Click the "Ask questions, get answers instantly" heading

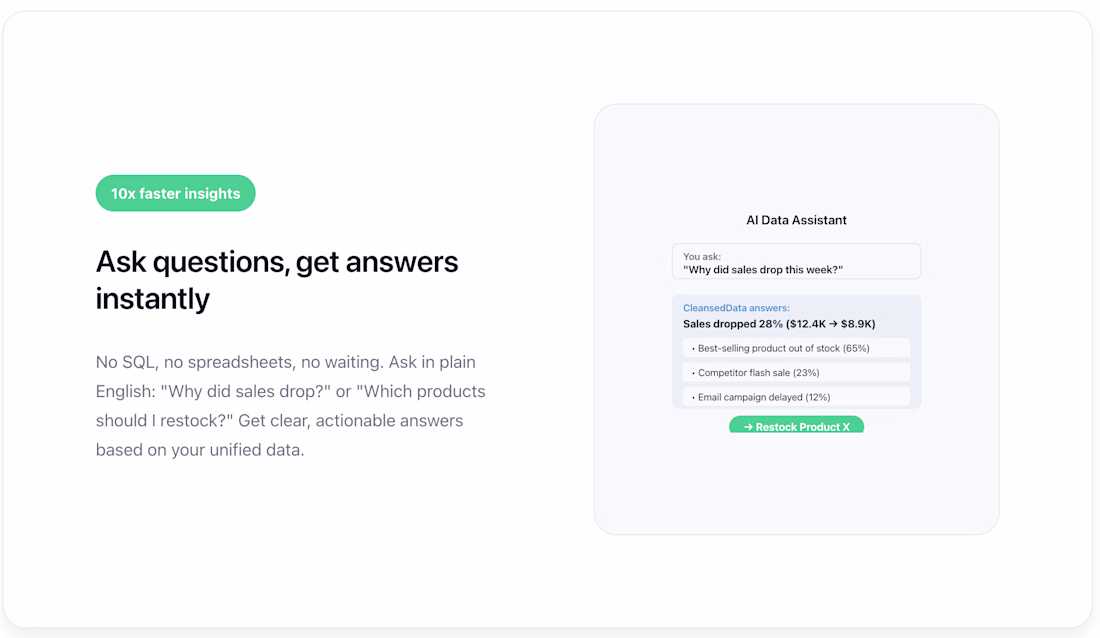[277, 279]
